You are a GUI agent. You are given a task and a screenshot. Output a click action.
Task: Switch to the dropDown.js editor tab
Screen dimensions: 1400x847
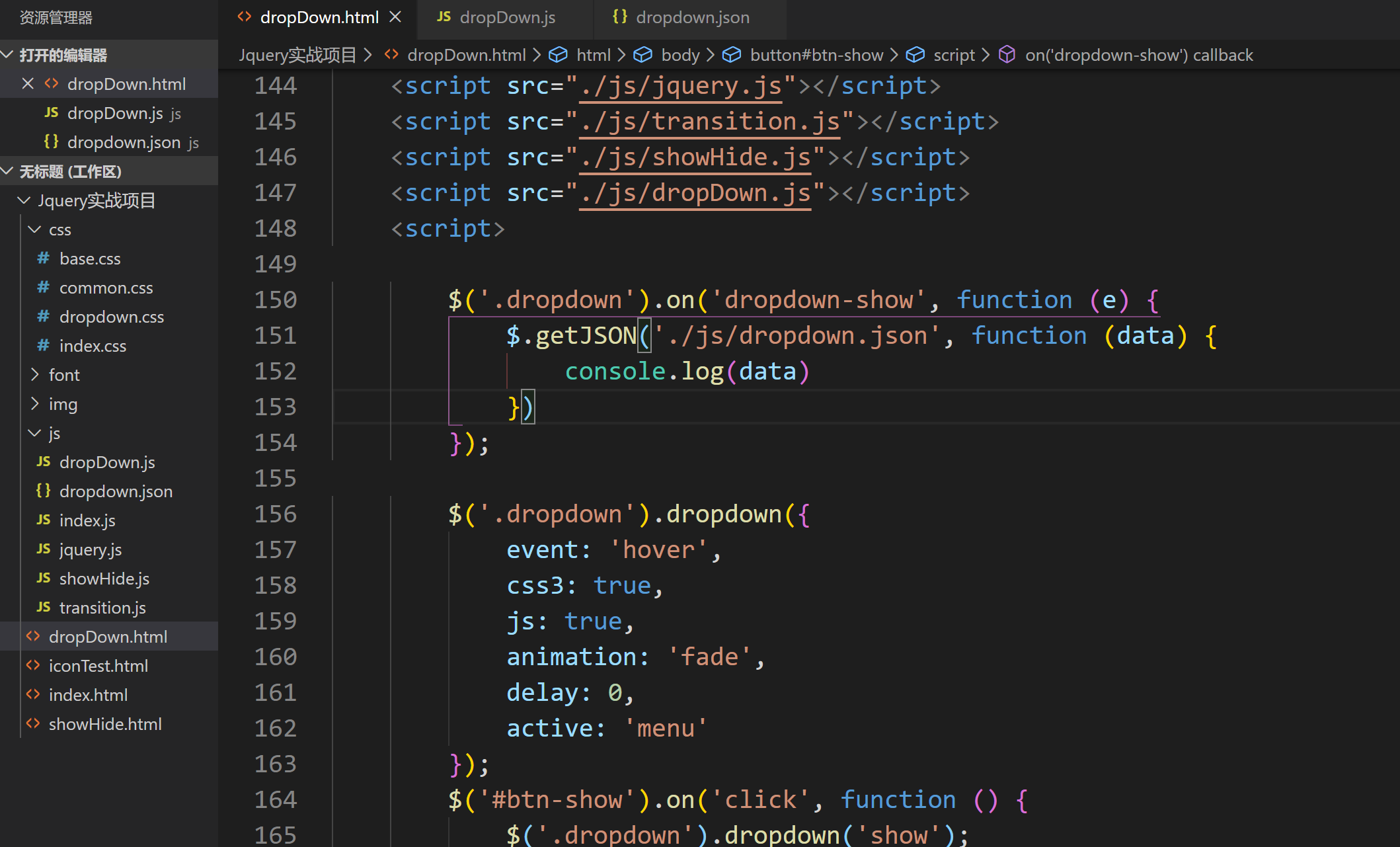tap(506, 17)
